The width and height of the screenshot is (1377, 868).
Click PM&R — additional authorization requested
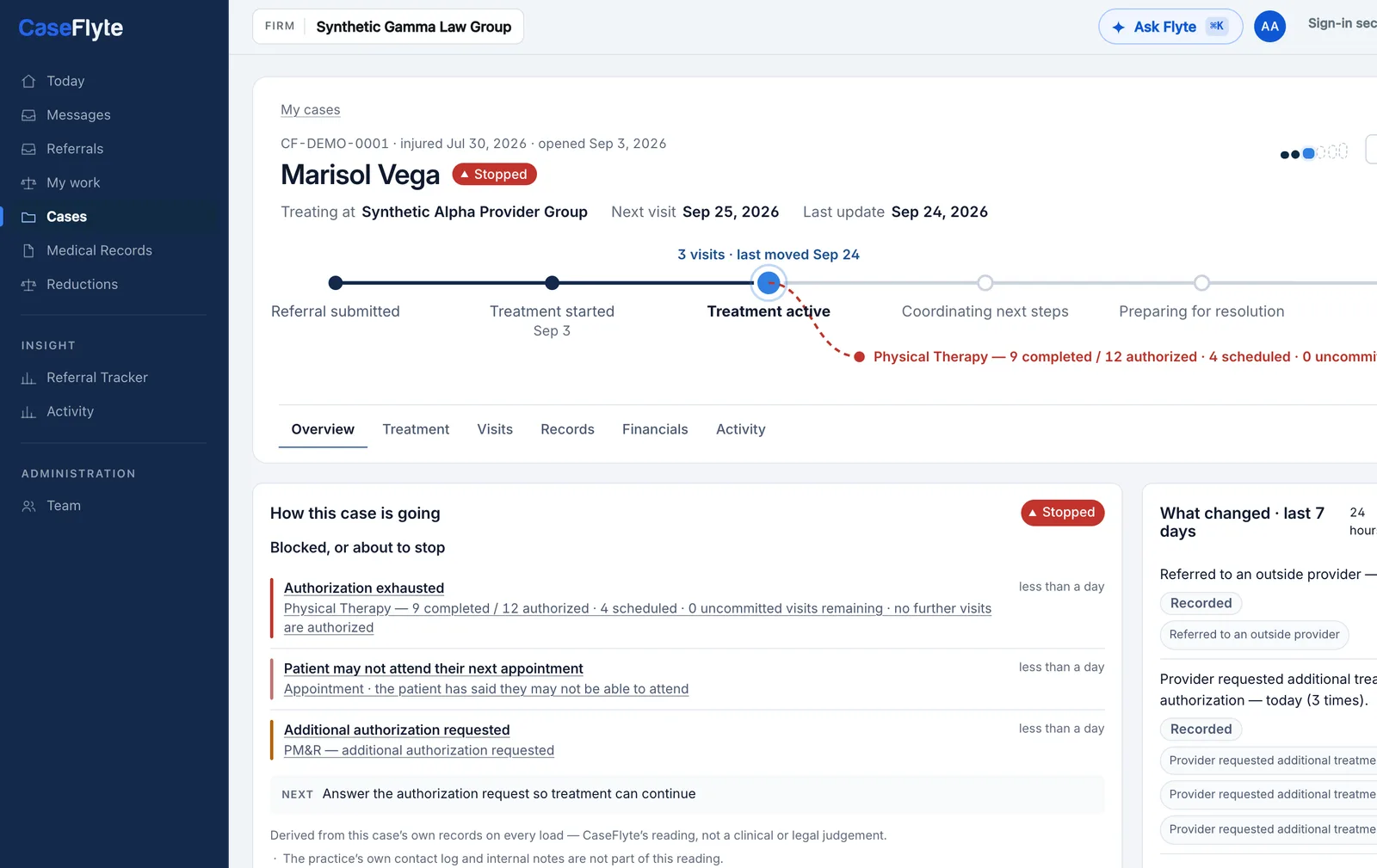(x=419, y=750)
